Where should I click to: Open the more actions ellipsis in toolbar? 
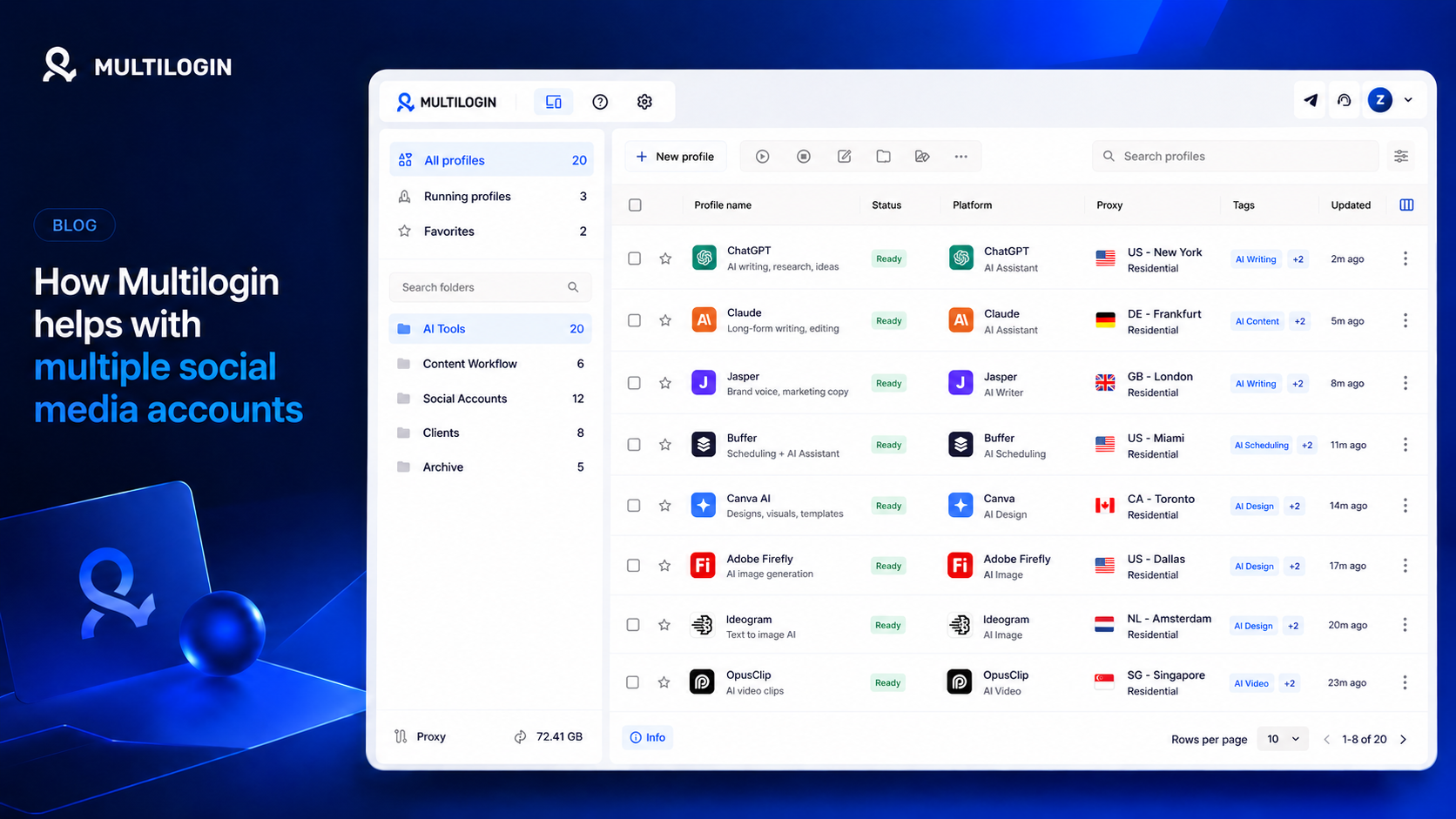click(x=961, y=157)
